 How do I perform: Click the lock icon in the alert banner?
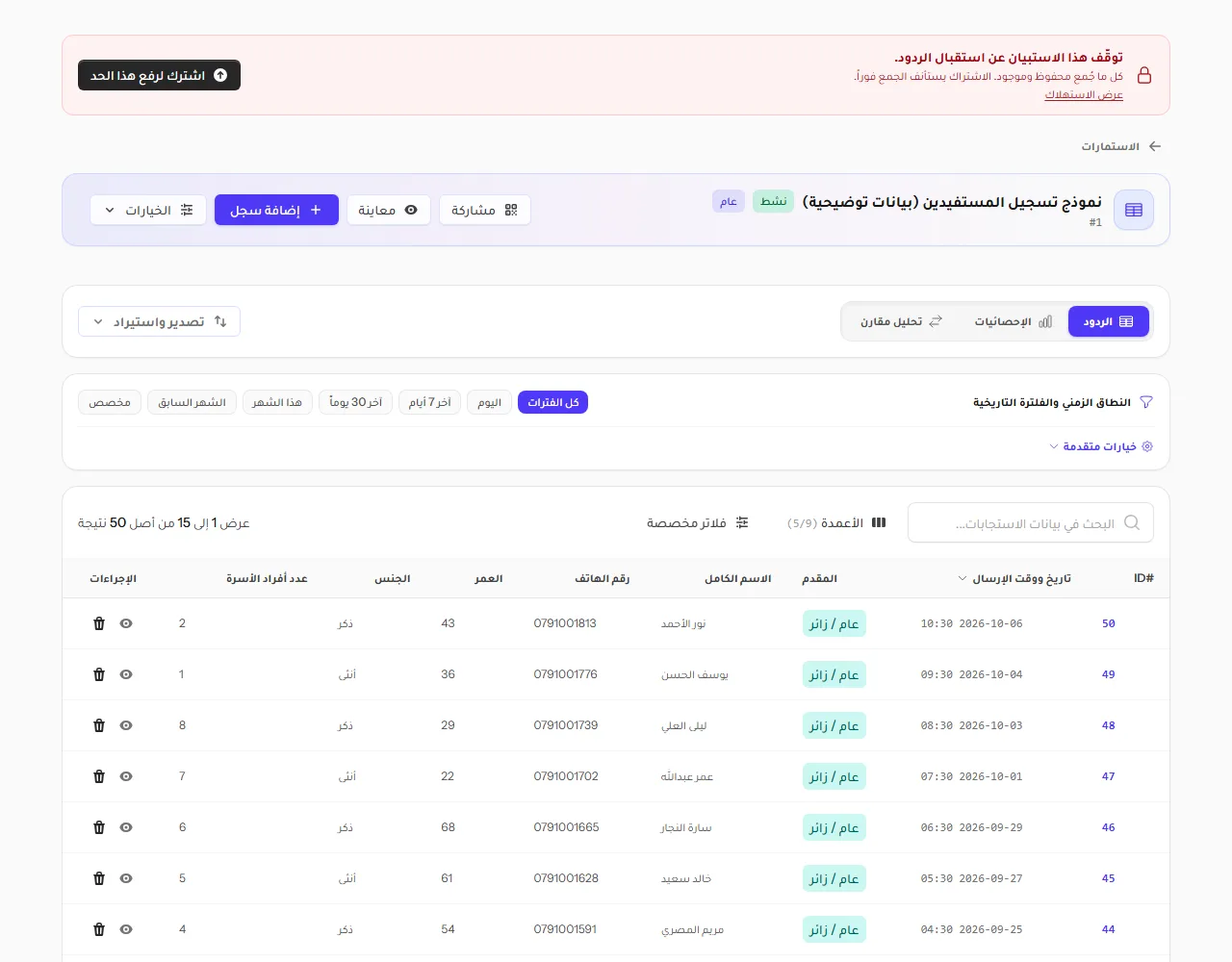click(x=1144, y=75)
